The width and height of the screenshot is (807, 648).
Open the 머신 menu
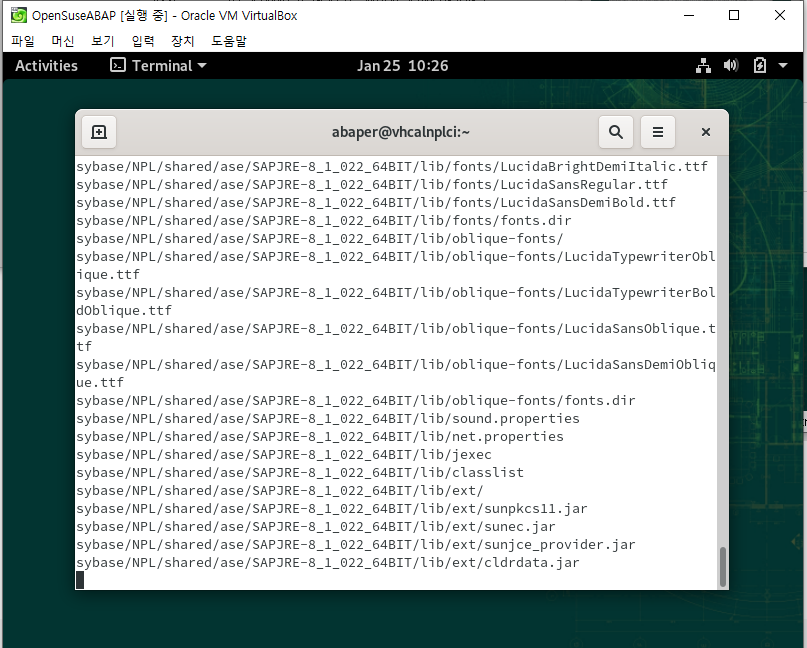(63, 41)
